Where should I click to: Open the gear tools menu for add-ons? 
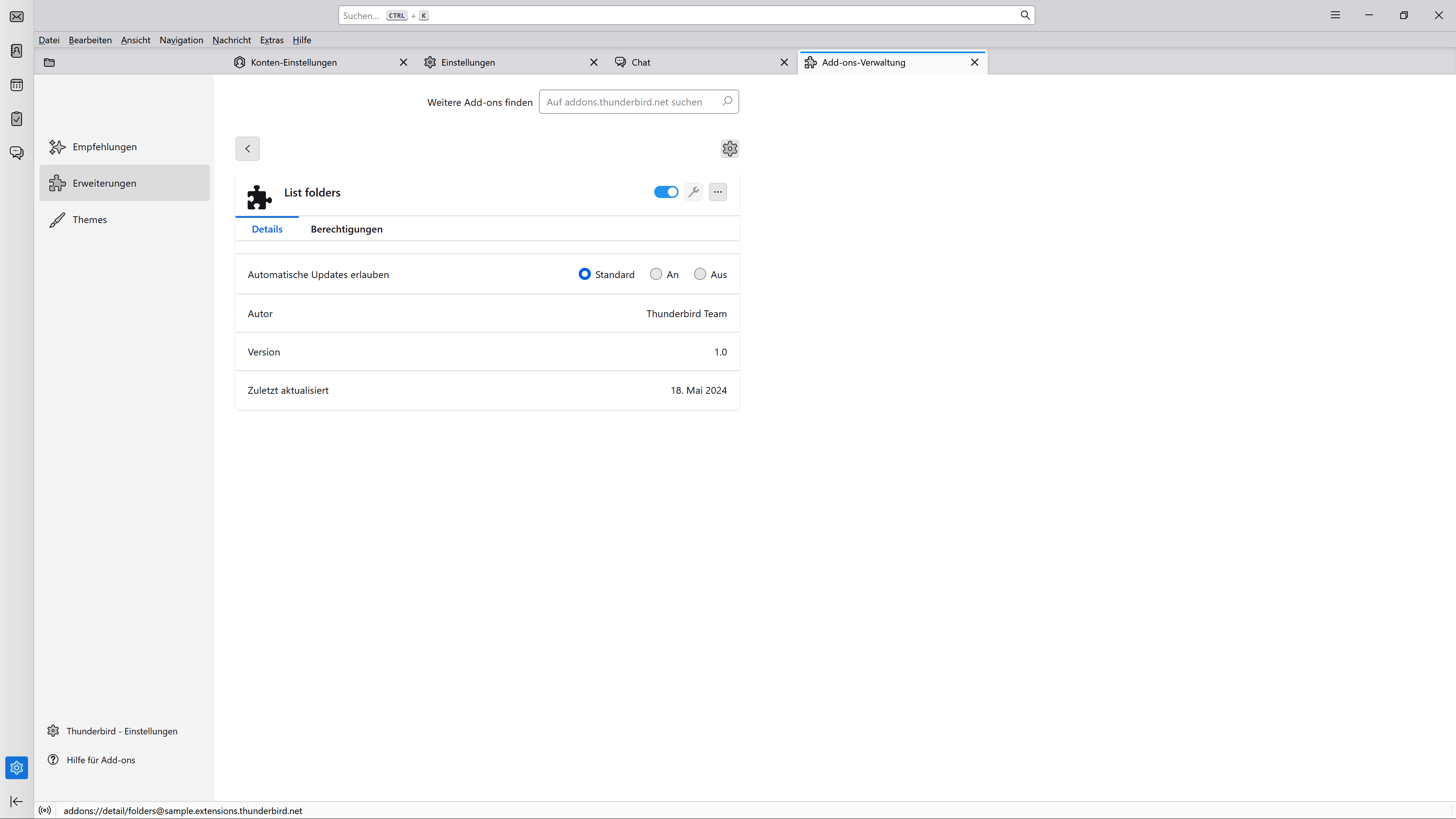point(730,149)
